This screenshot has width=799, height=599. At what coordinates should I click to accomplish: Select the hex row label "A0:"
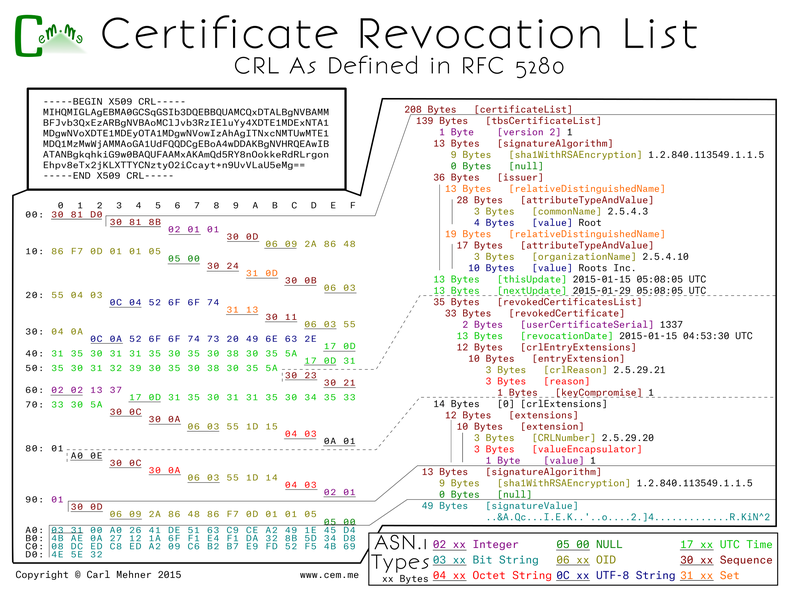point(34,530)
